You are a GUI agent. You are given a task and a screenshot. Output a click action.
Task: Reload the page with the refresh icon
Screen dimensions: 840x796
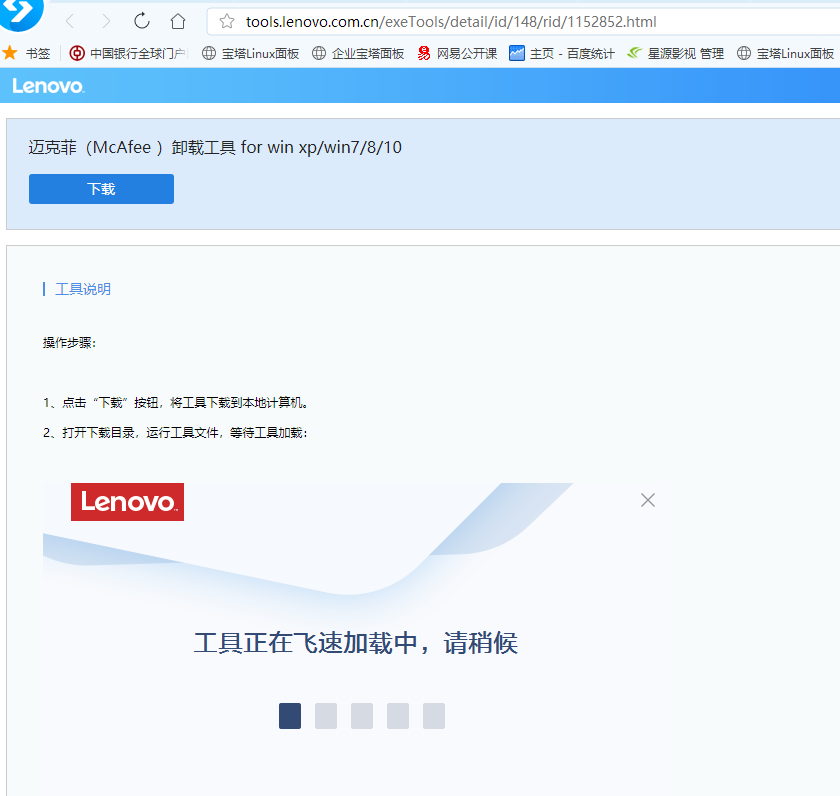(x=142, y=21)
